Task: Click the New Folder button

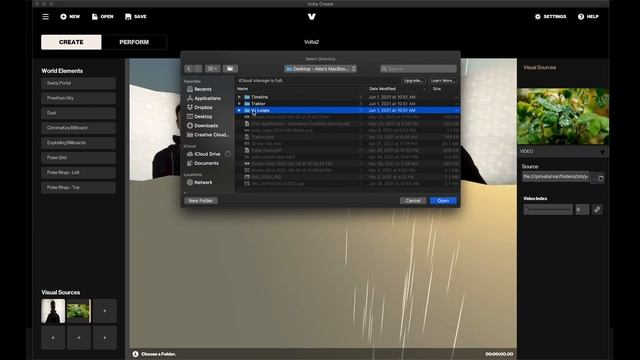Action: coord(201,201)
